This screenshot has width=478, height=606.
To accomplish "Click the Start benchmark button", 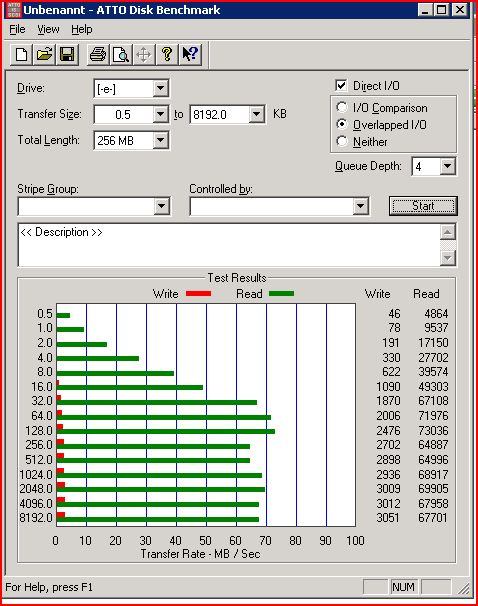I will pos(423,206).
